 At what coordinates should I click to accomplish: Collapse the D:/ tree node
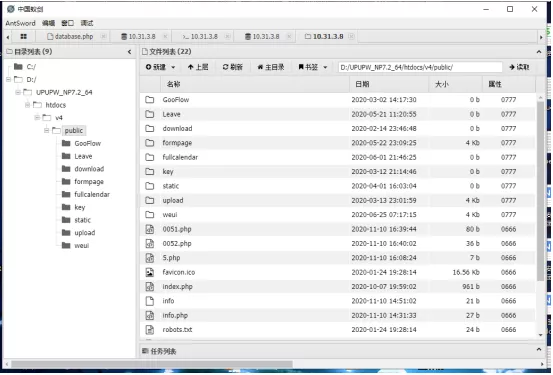point(8,79)
